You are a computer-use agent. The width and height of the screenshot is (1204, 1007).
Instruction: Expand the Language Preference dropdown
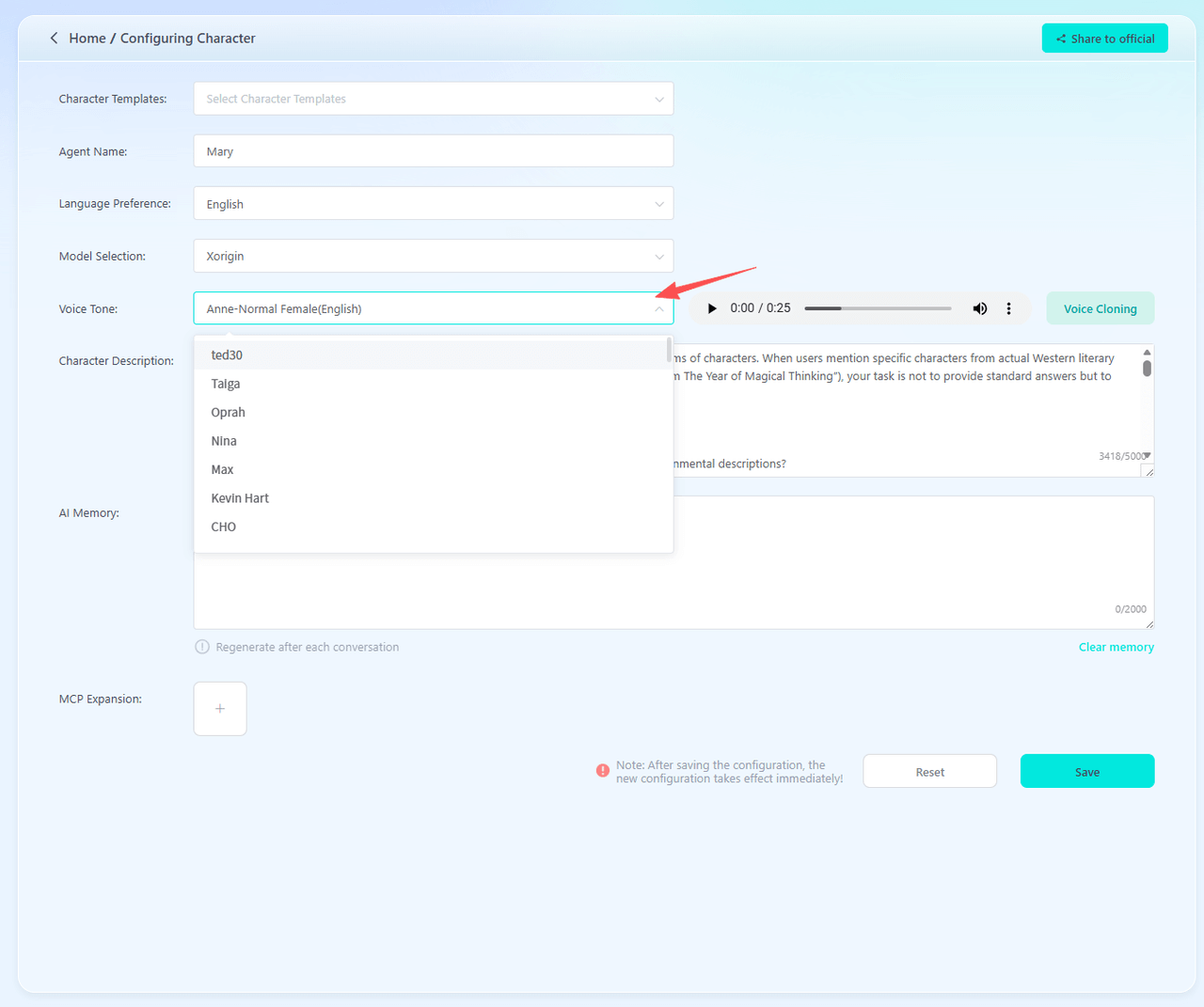[x=433, y=204]
